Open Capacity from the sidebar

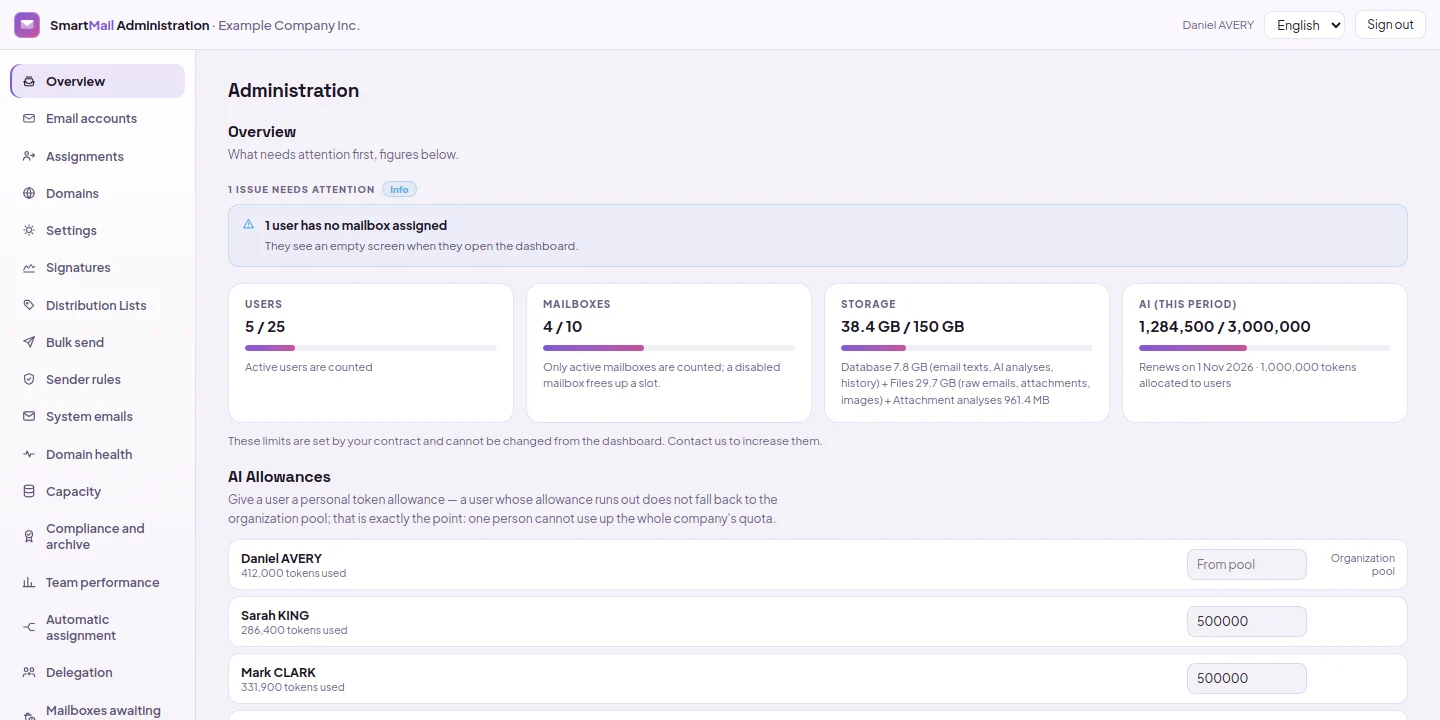coord(98,492)
